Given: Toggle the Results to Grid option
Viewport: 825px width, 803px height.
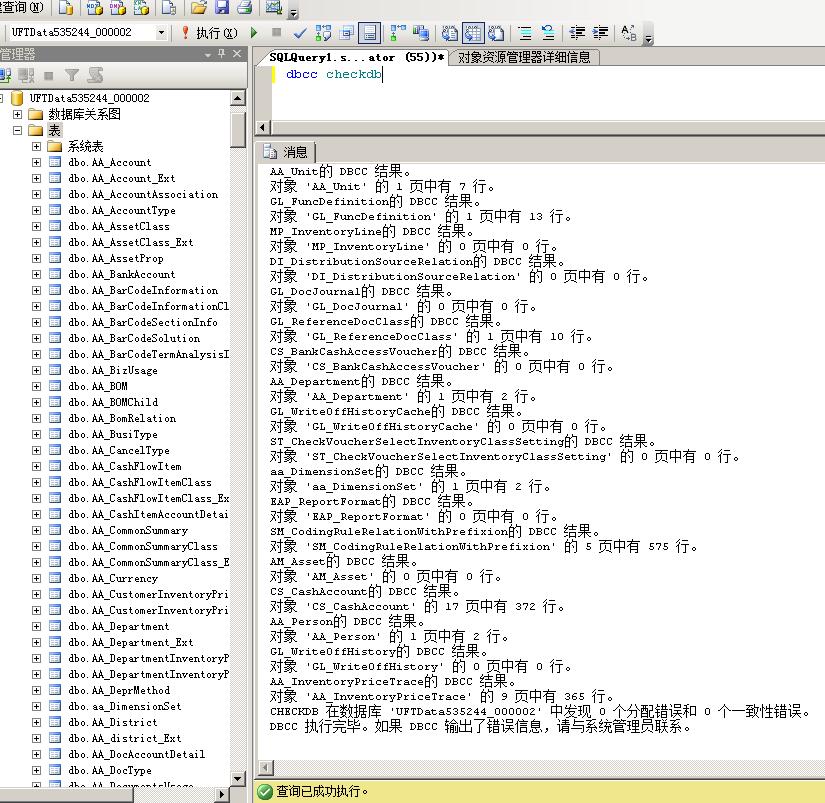Looking at the screenshot, I should 472,33.
